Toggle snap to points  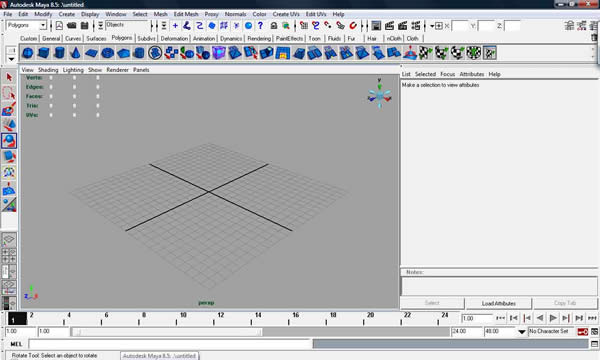point(328,26)
